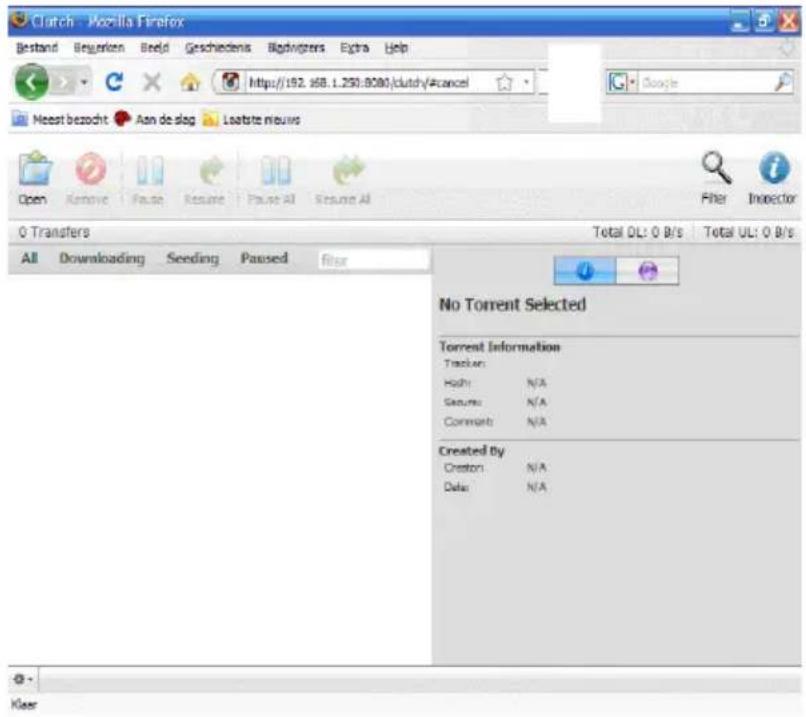
Task: Click the Firefox forward arrow
Action: [64, 82]
